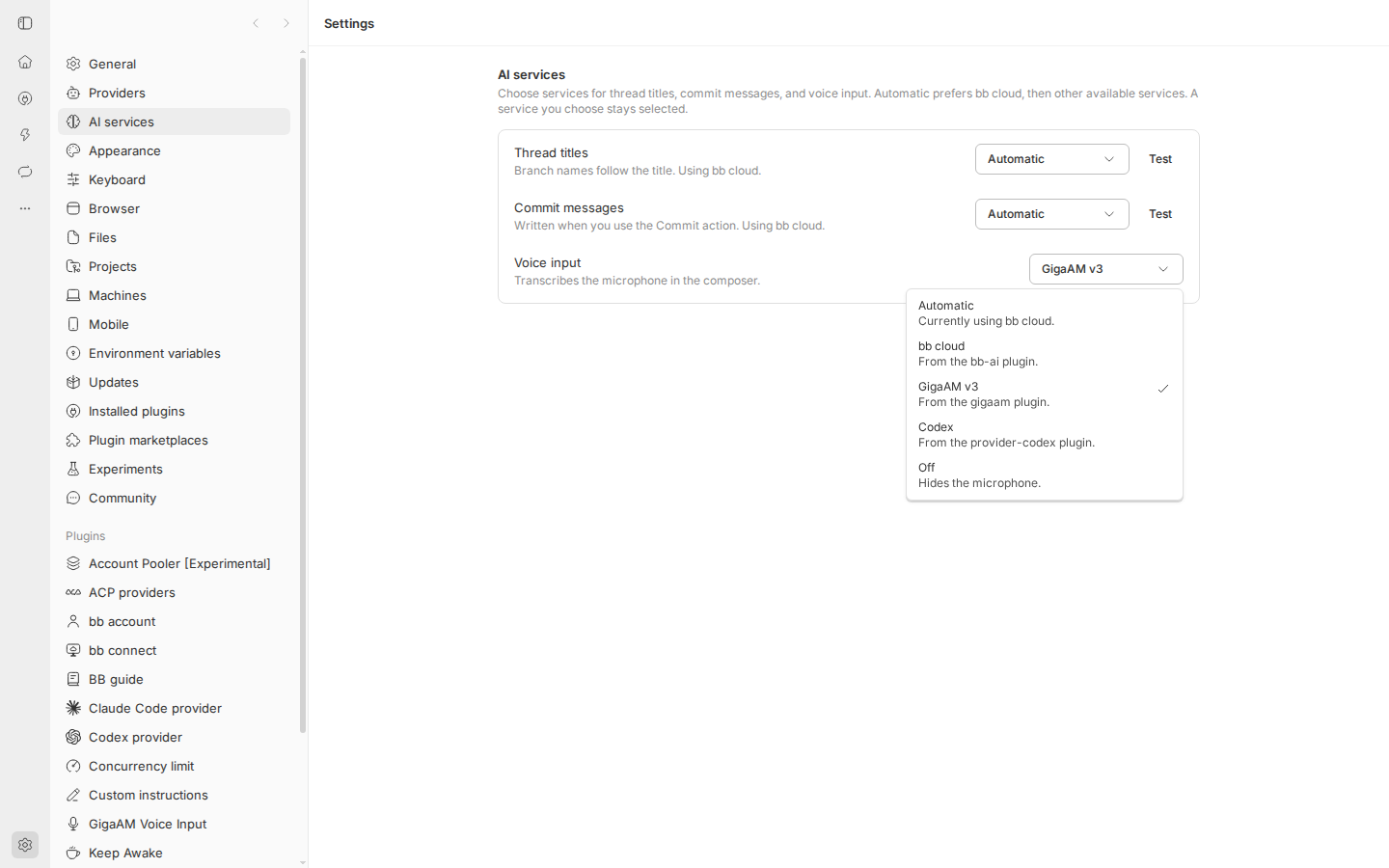The width and height of the screenshot is (1389, 868).
Task: Click the Claude Code provider starburst icon
Action: pyautogui.click(x=73, y=708)
